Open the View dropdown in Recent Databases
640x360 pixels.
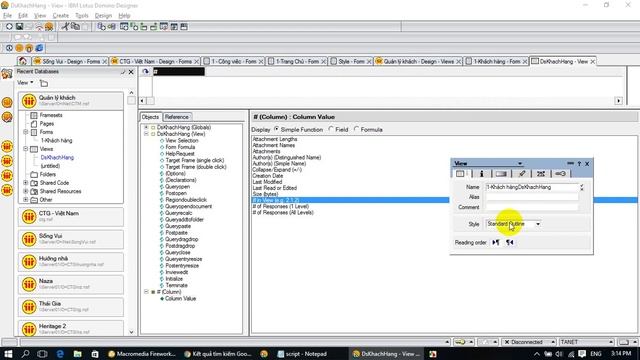pyautogui.click(x=25, y=83)
